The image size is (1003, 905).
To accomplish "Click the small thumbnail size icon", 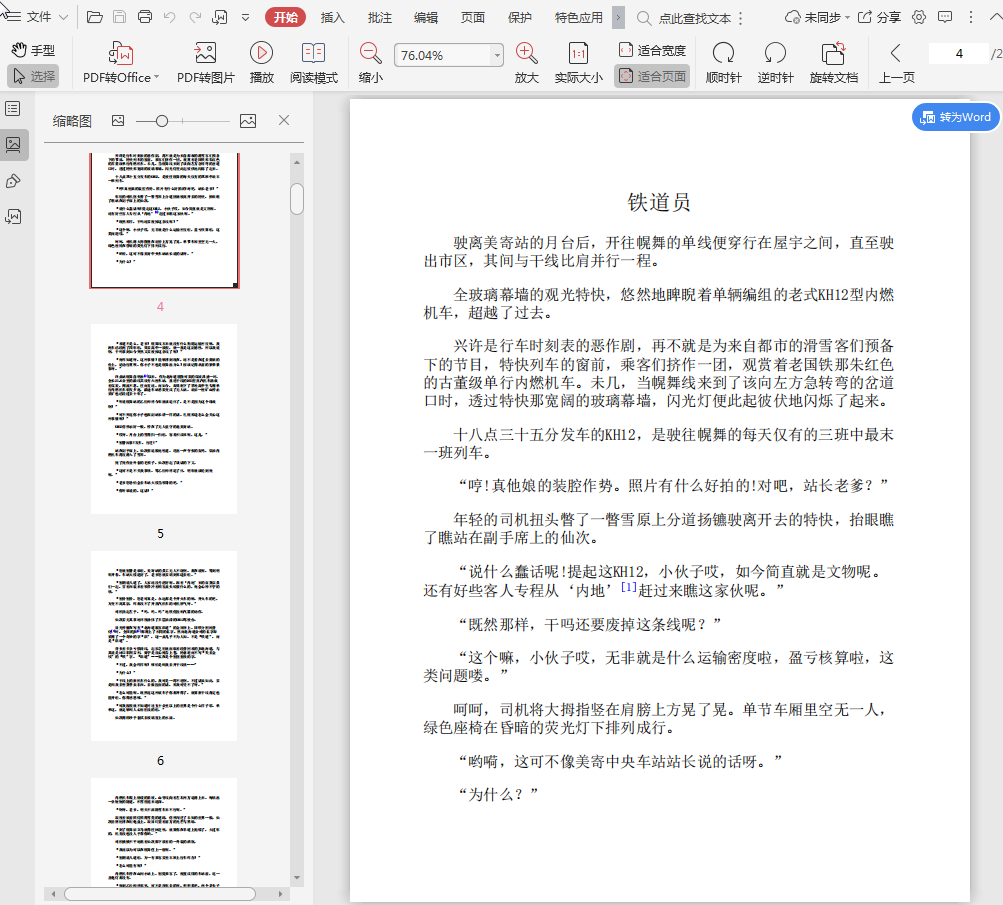I will click(x=118, y=120).
